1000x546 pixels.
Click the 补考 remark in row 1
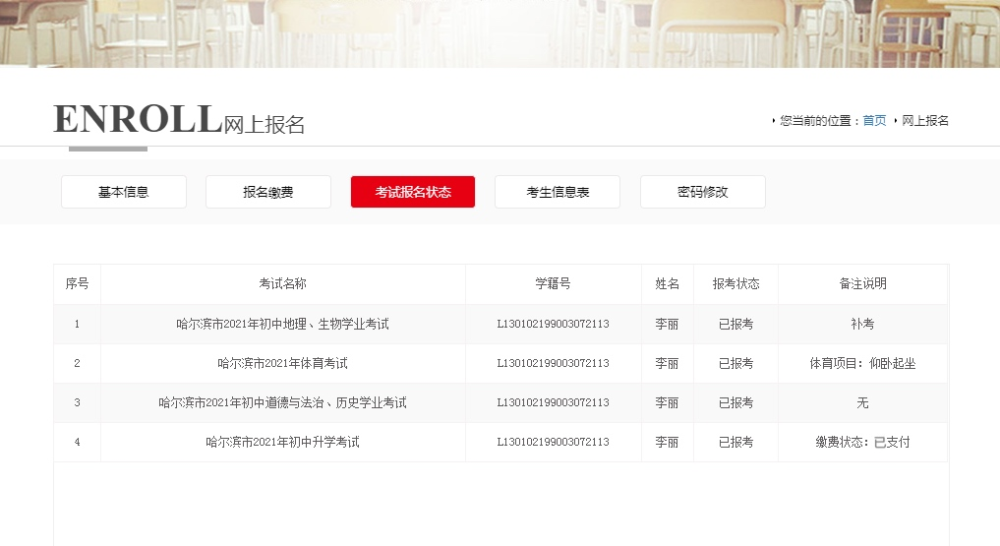pos(863,324)
